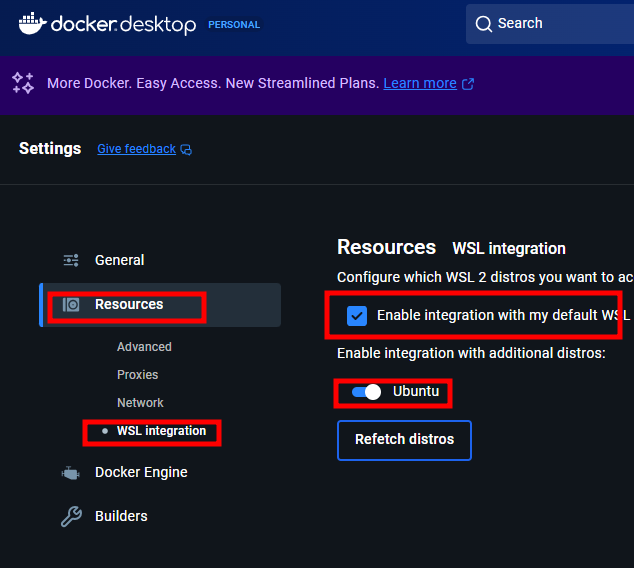Click the external link icon beside Learn more
The image size is (634, 568).
[468, 84]
